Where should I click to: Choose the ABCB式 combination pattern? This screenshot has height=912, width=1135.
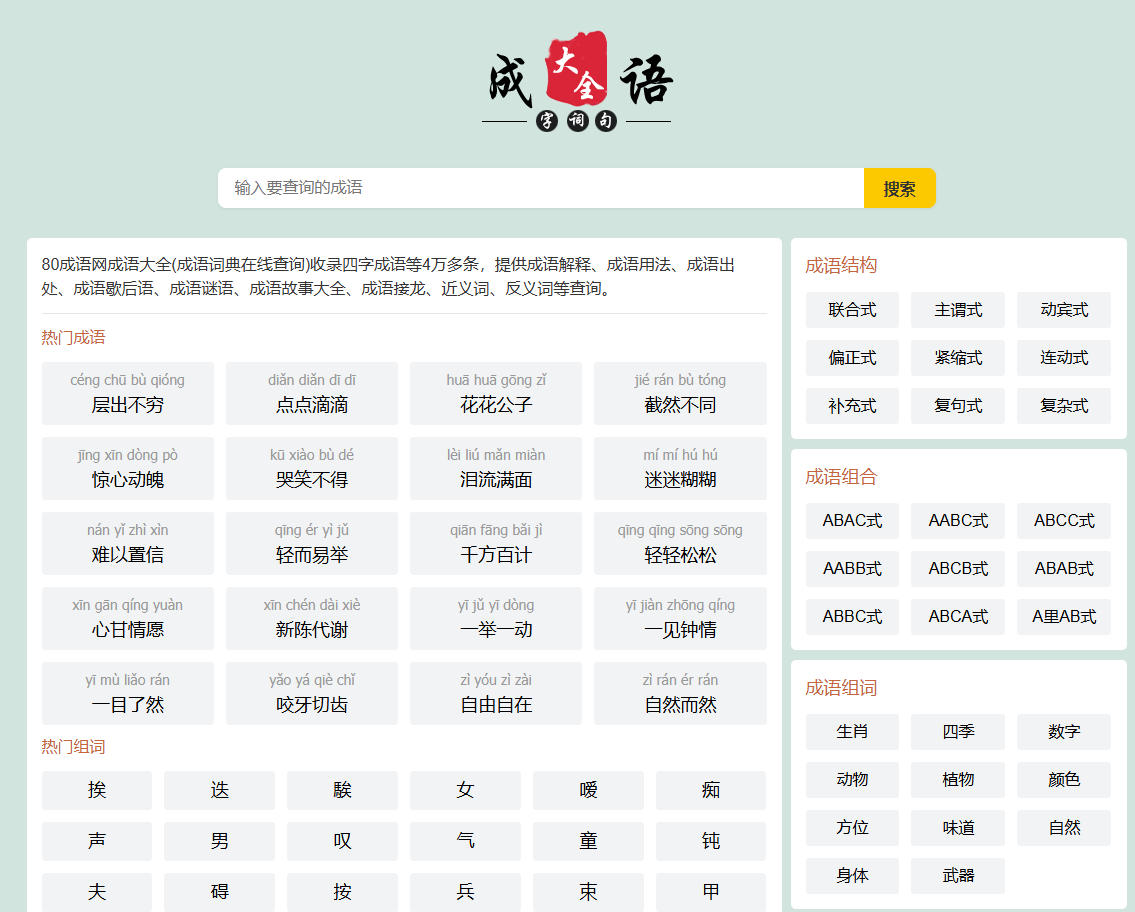(958, 569)
